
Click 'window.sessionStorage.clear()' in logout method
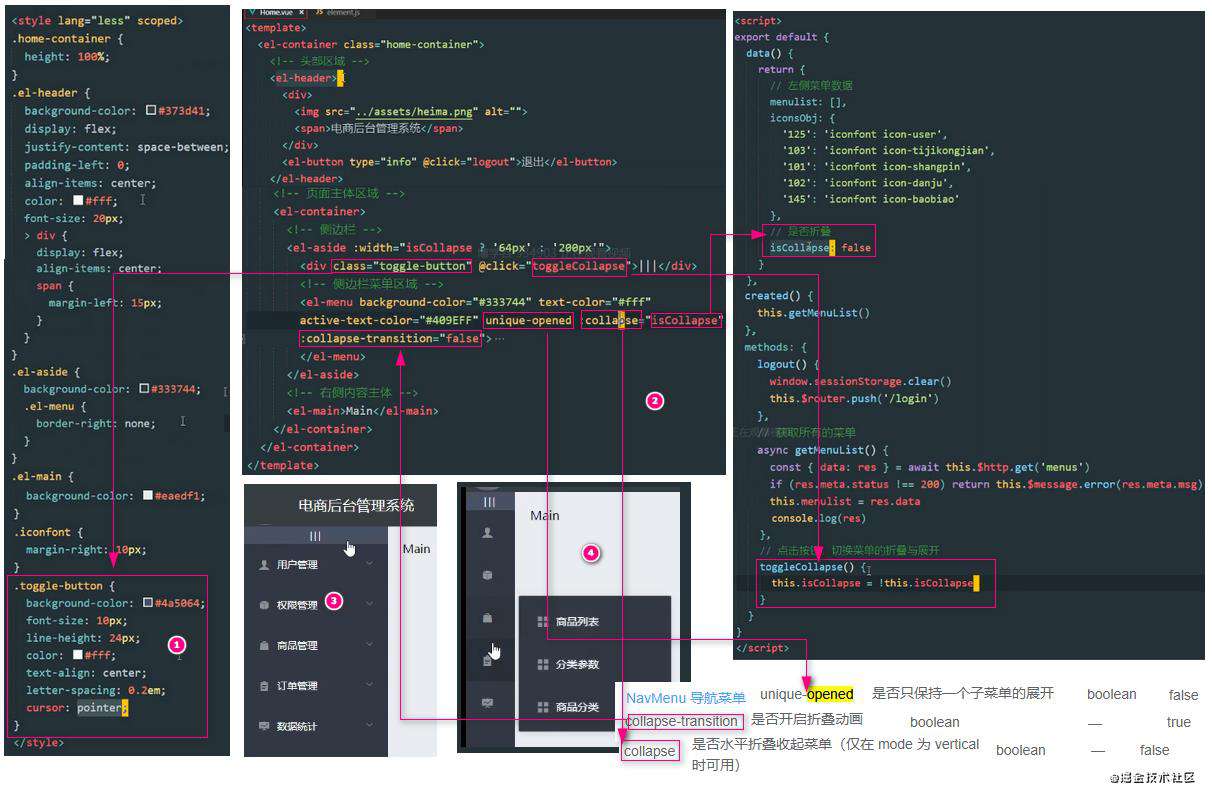pyautogui.click(x=860, y=381)
